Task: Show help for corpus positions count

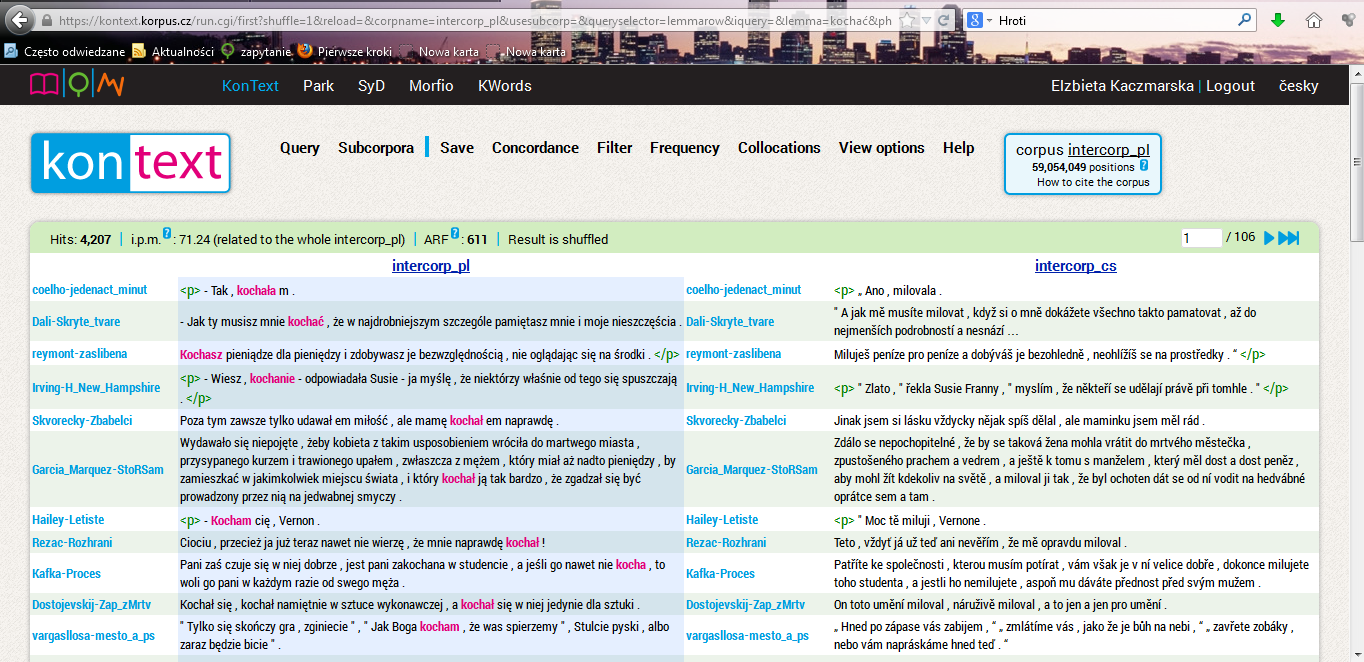Action: coord(1144,166)
